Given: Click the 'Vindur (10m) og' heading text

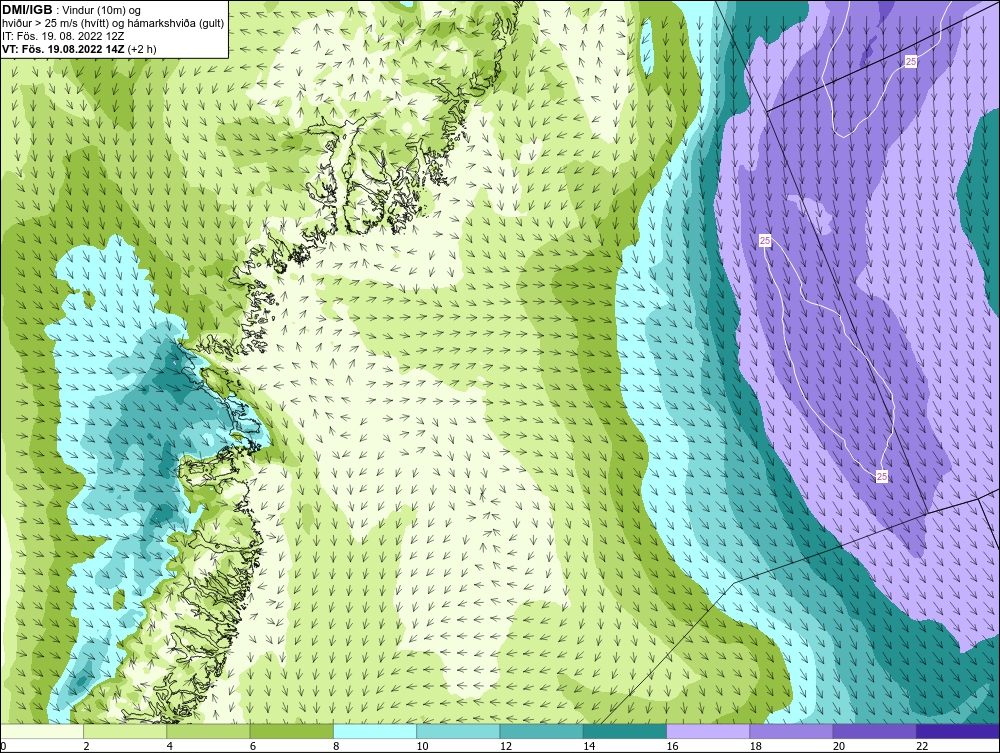Looking at the screenshot, I should (101, 10).
